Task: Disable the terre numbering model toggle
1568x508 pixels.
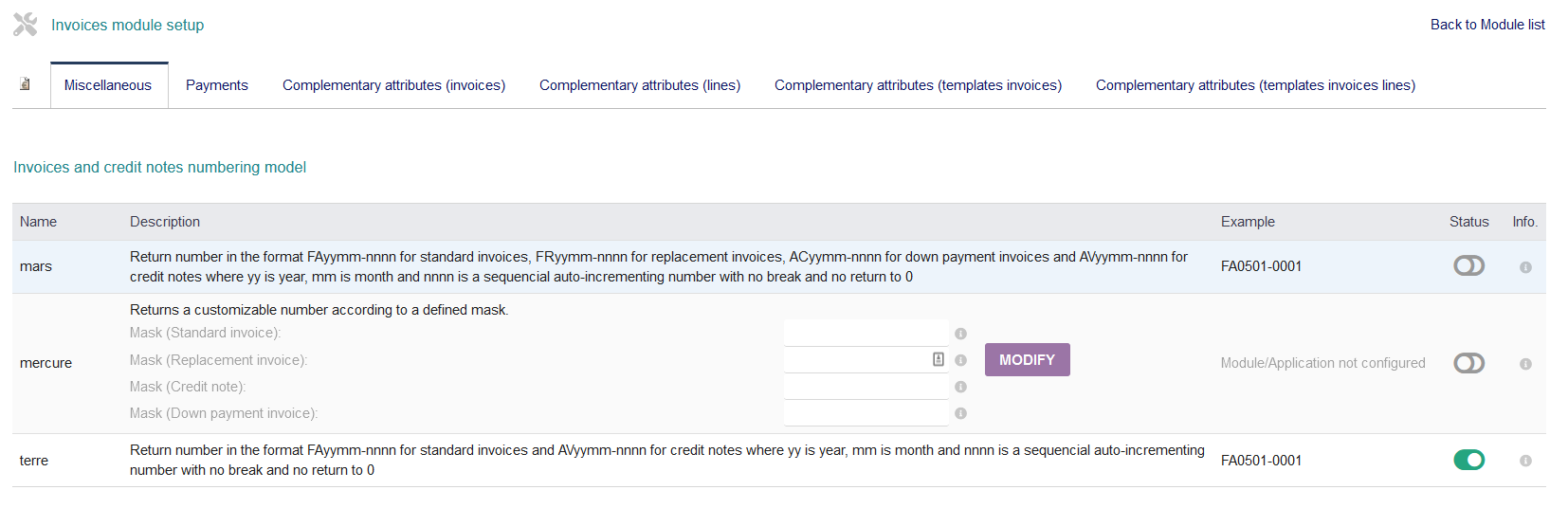Action: 1468,460
